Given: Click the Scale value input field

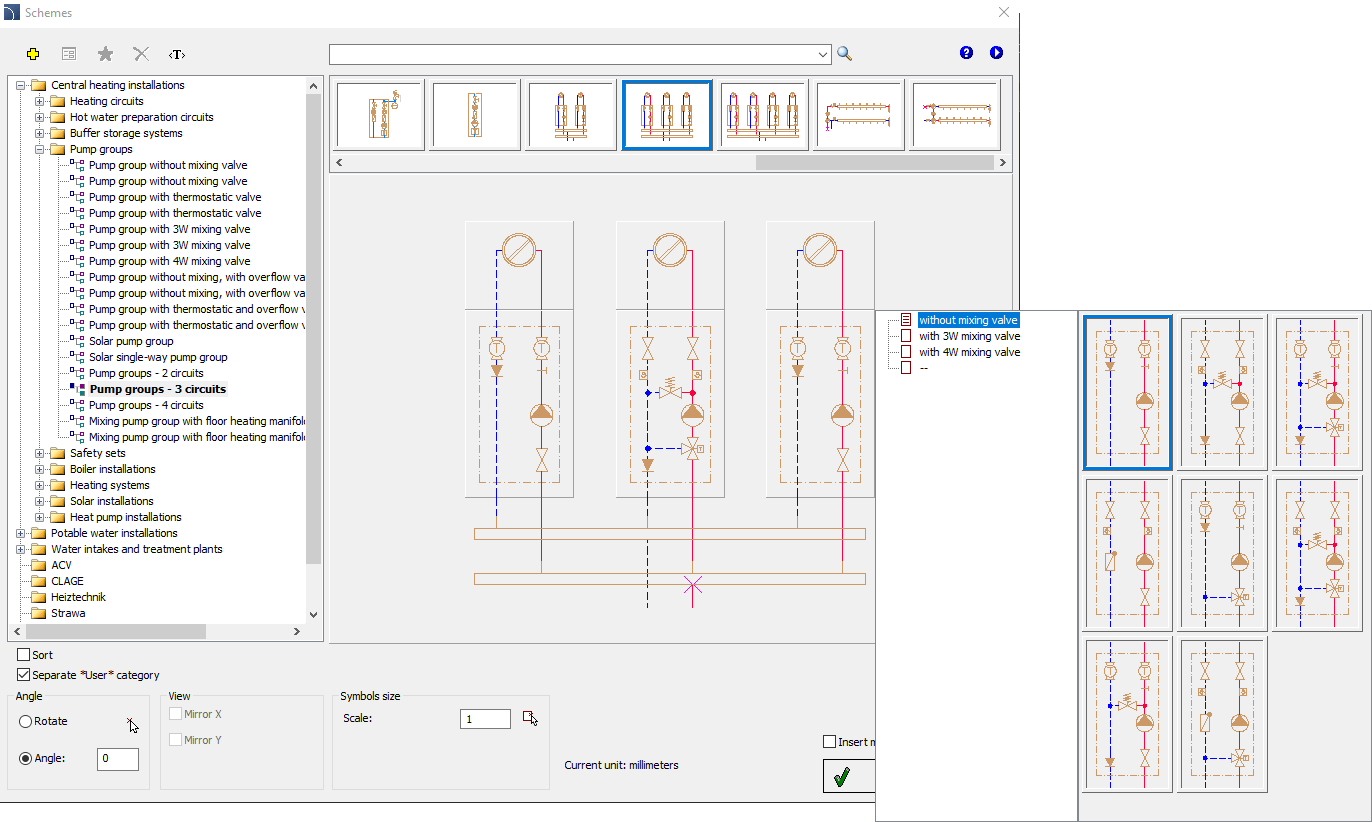Looking at the screenshot, I should (485, 719).
